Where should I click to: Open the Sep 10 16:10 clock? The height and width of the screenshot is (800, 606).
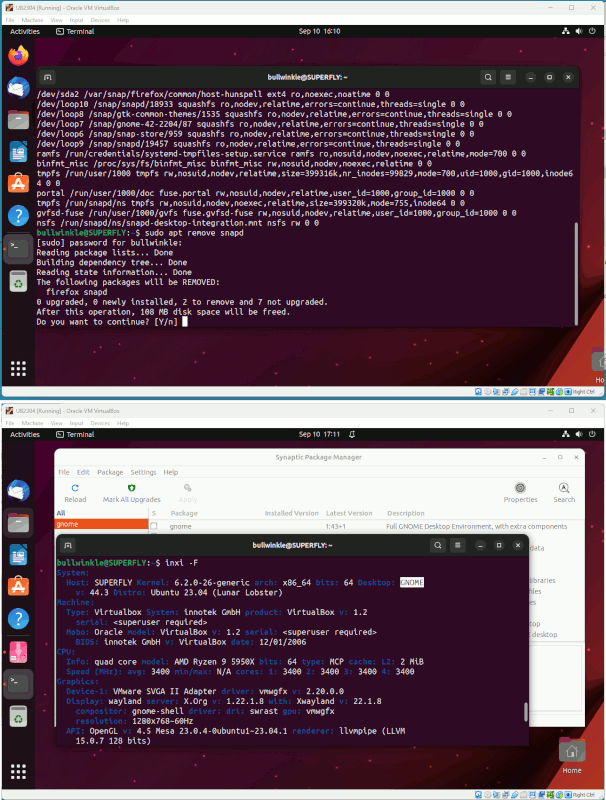click(x=319, y=31)
